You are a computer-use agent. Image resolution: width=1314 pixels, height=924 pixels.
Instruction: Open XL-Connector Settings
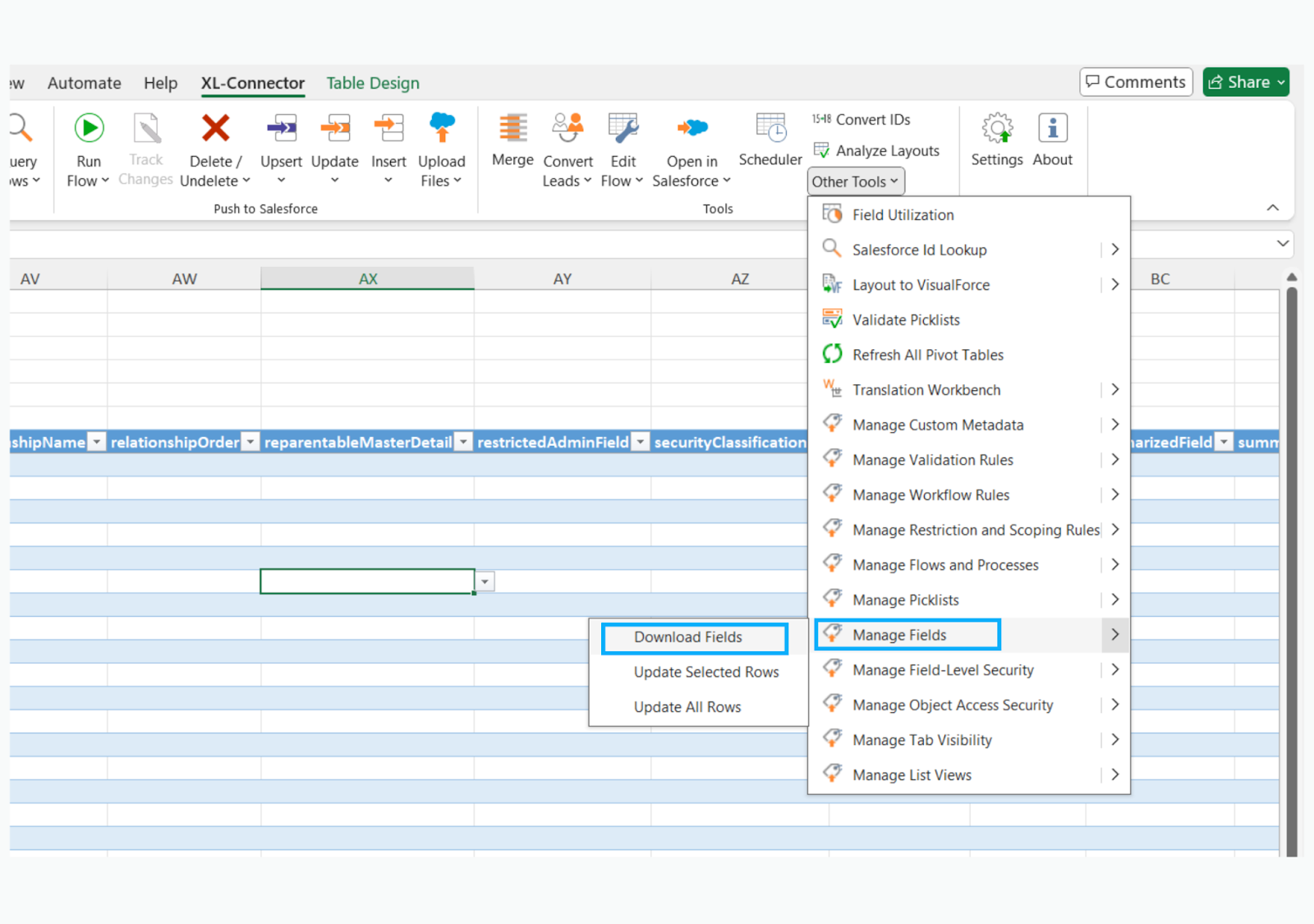pos(997,140)
